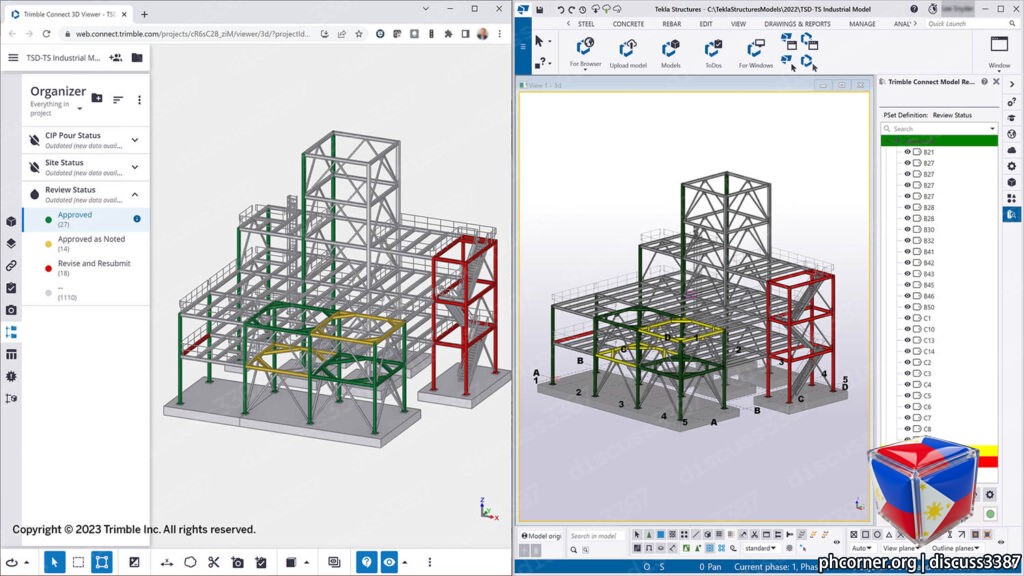Click the red Revise and Resubmit color dot
The width and height of the screenshot is (1024, 576).
click(x=48, y=268)
